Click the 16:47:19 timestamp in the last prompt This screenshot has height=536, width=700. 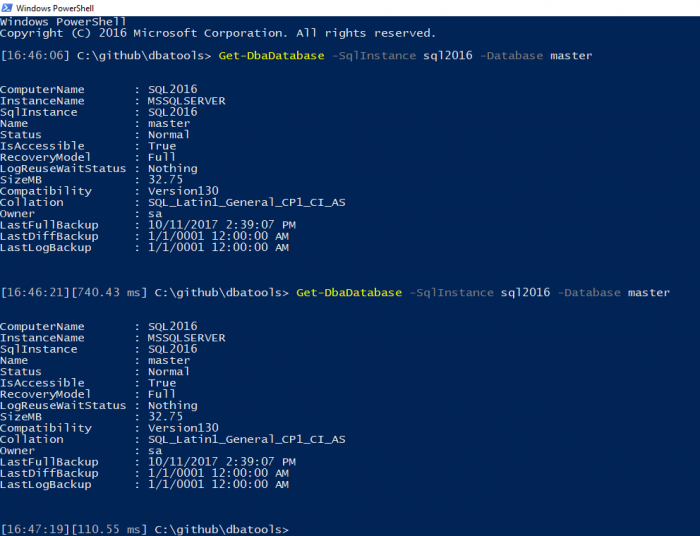coord(33,528)
